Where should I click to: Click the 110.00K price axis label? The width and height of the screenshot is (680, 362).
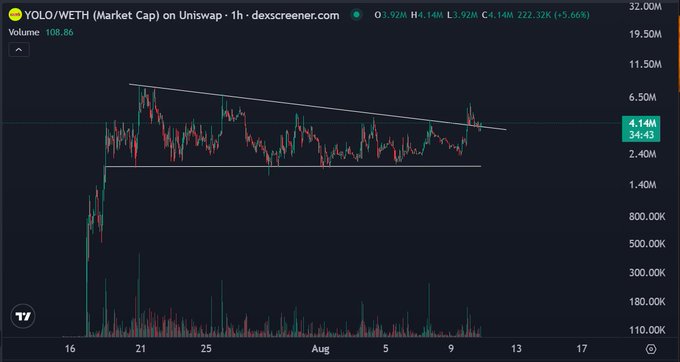click(x=647, y=330)
